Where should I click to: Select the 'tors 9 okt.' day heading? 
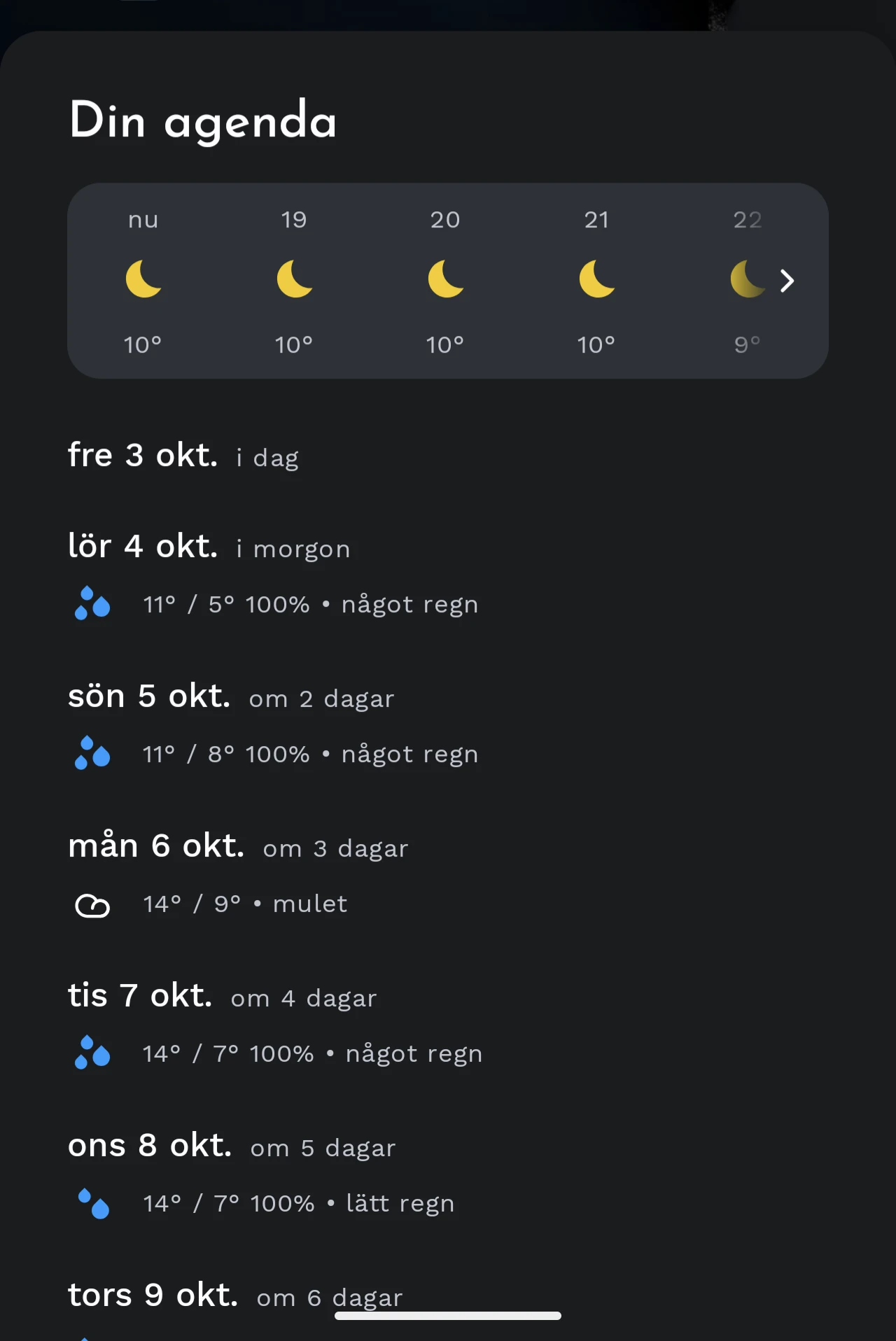coord(153,1296)
